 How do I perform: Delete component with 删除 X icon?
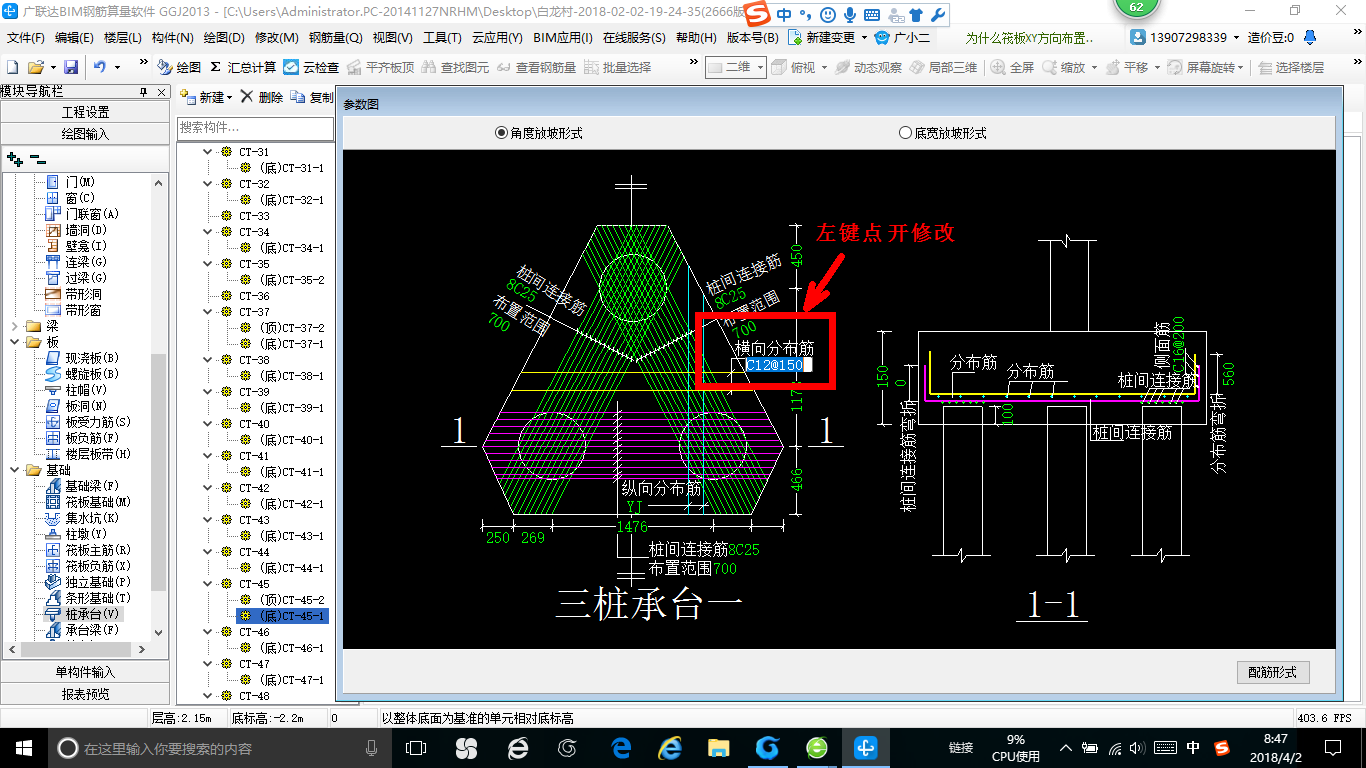pyautogui.click(x=262, y=98)
